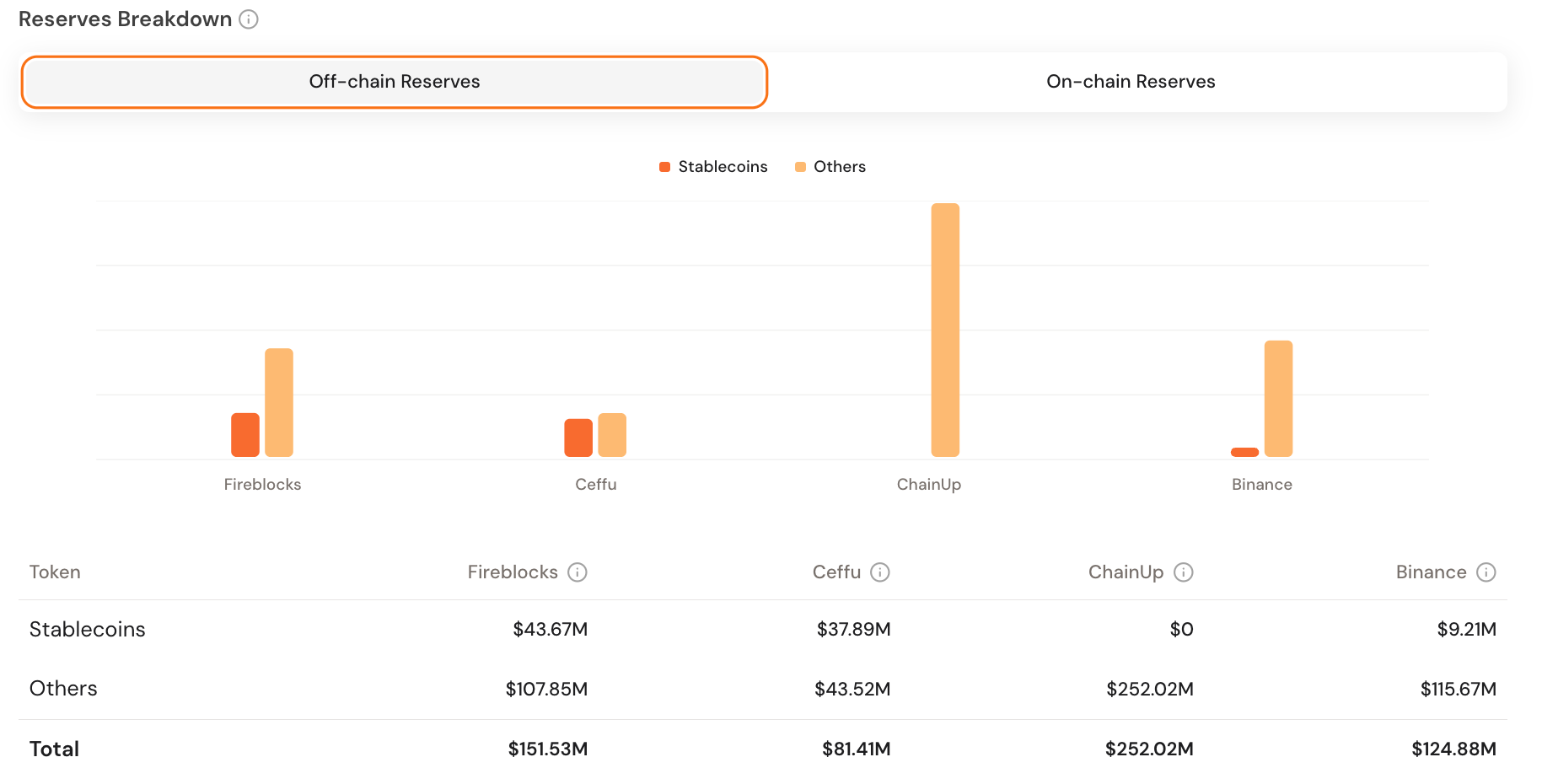Toggle the Others series in the legend
The height and width of the screenshot is (784, 1542).
[840, 166]
